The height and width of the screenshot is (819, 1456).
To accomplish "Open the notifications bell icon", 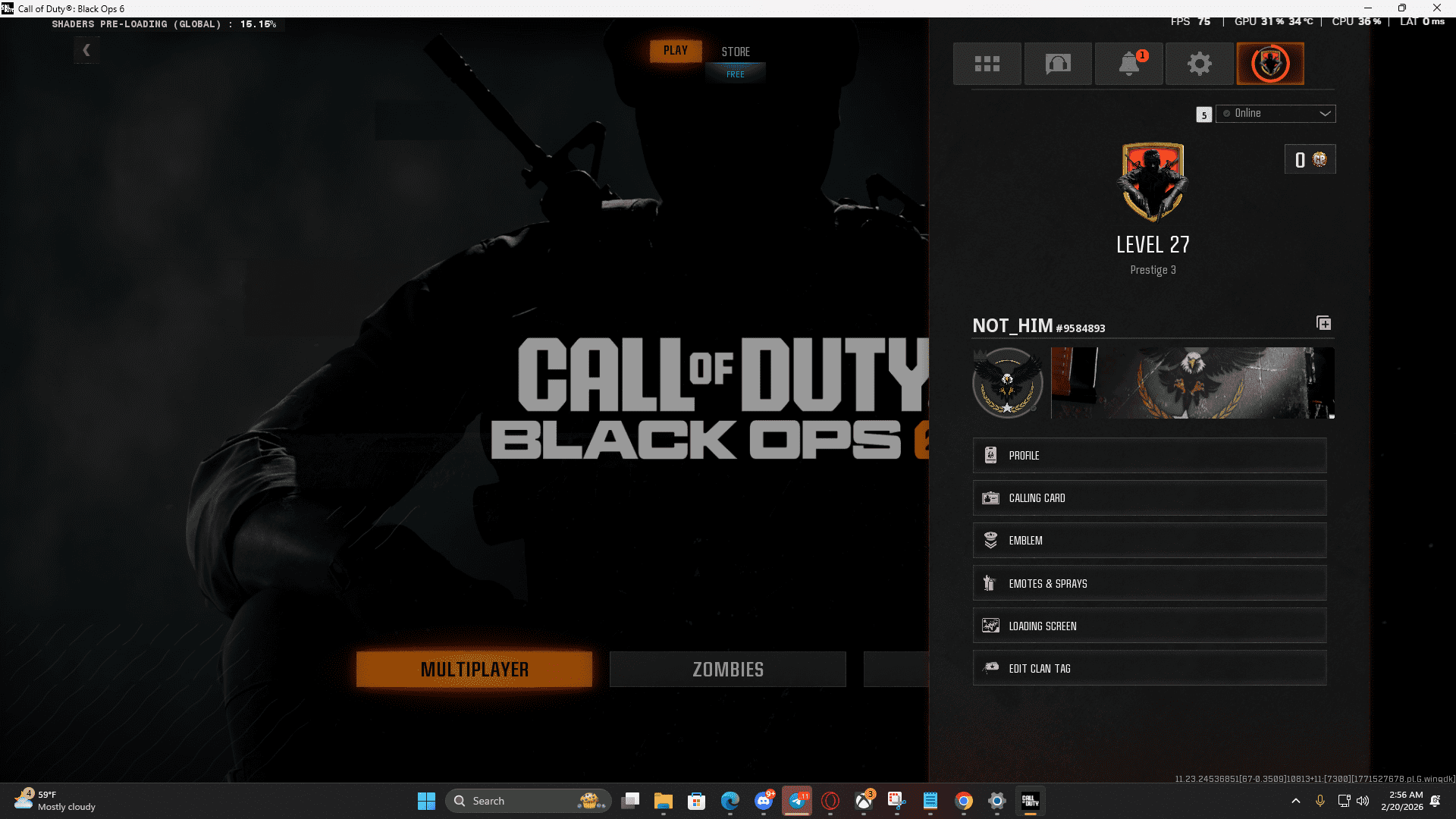I will 1128,64.
